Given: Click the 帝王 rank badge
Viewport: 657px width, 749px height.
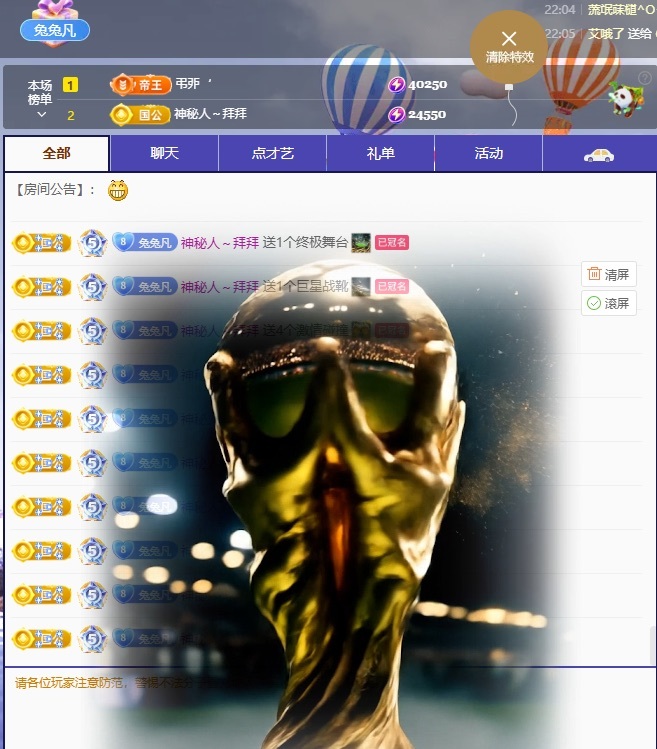Looking at the screenshot, I should coord(140,85).
